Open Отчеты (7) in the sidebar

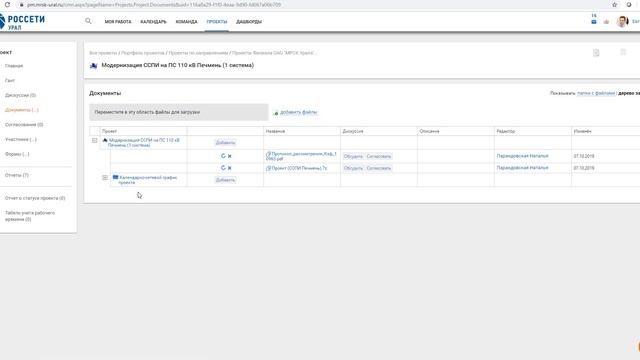click(17, 175)
